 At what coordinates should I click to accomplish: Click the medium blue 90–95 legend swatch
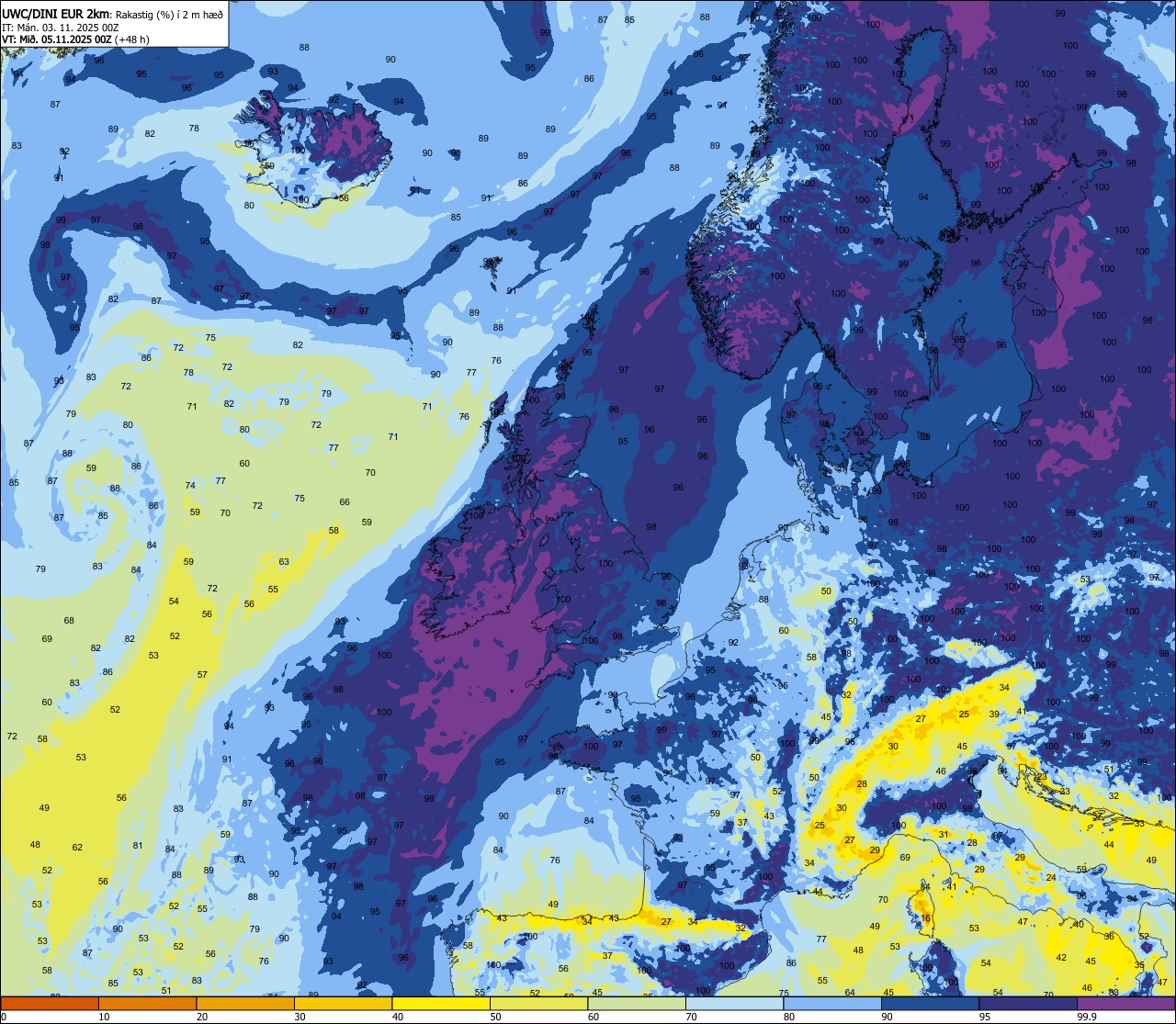point(930,1003)
